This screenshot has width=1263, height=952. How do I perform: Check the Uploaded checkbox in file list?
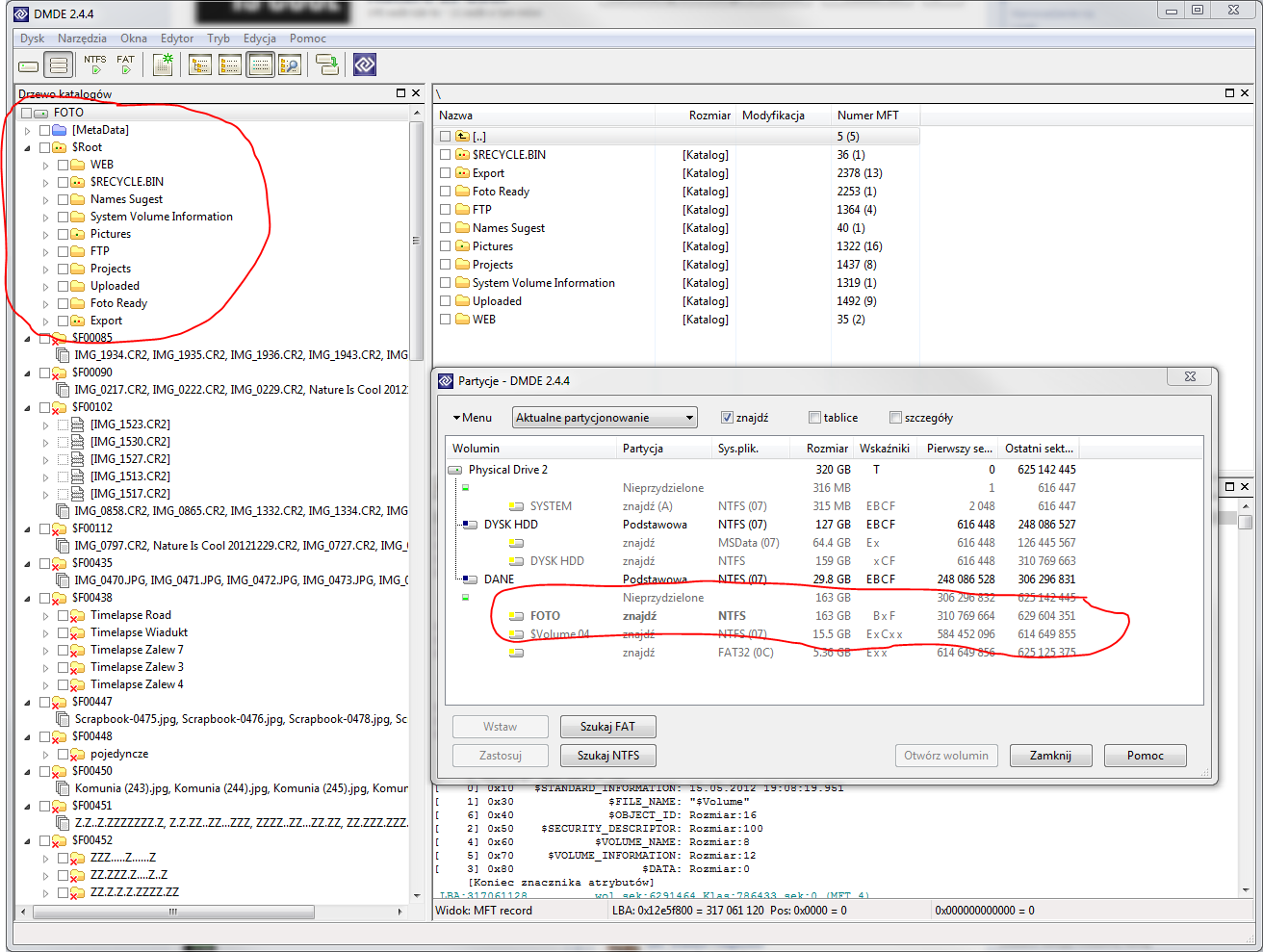click(445, 301)
